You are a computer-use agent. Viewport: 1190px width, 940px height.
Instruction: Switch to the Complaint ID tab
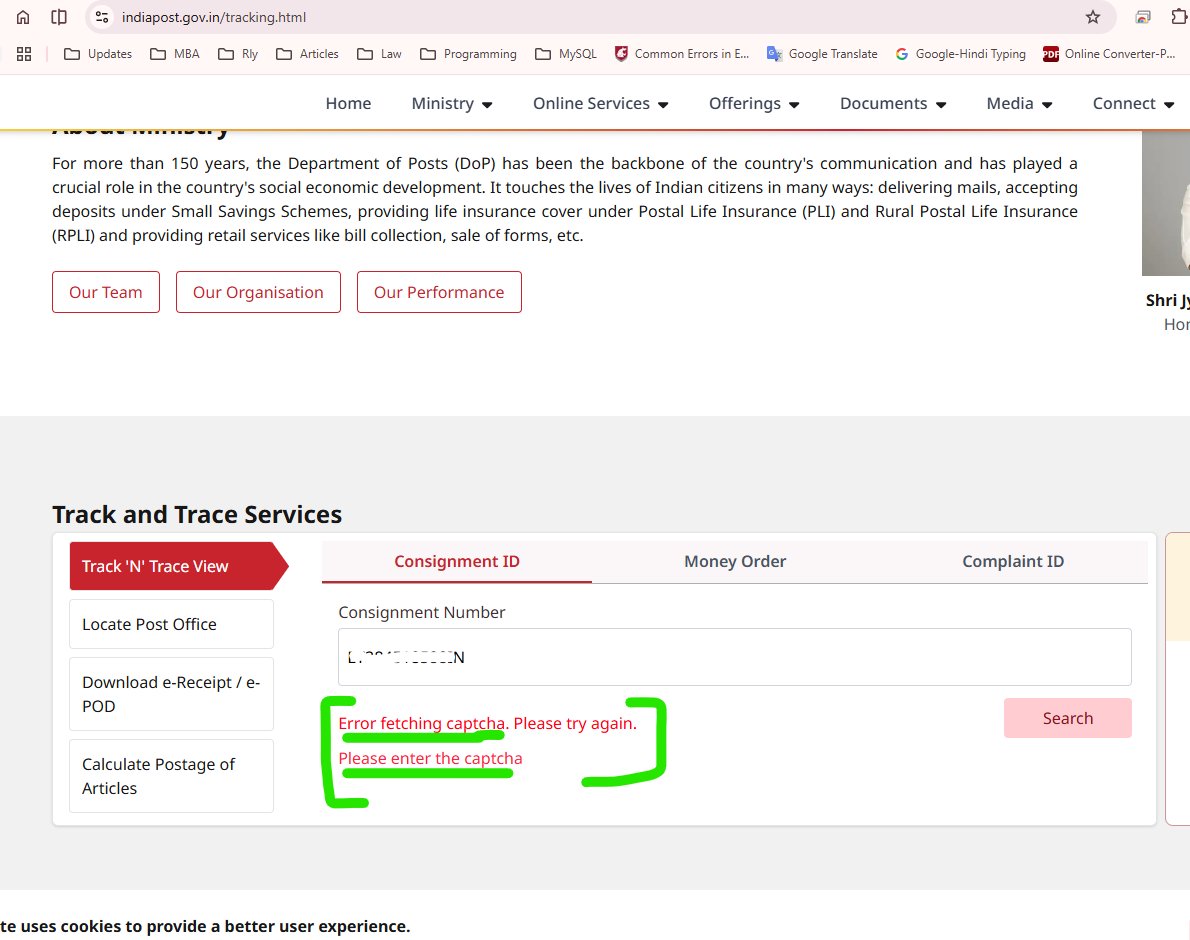pyautogui.click(x=1012, y=561)
